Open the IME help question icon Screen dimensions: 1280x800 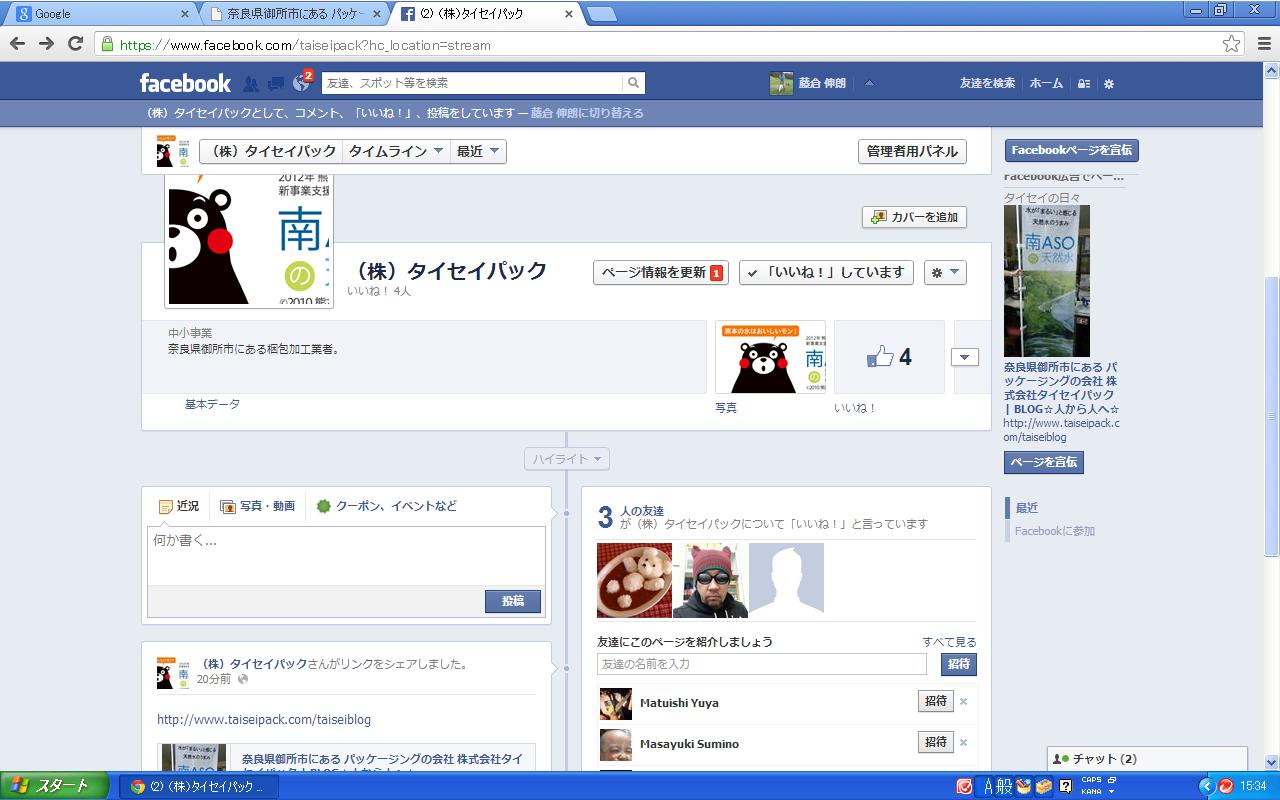point(1066,786)
